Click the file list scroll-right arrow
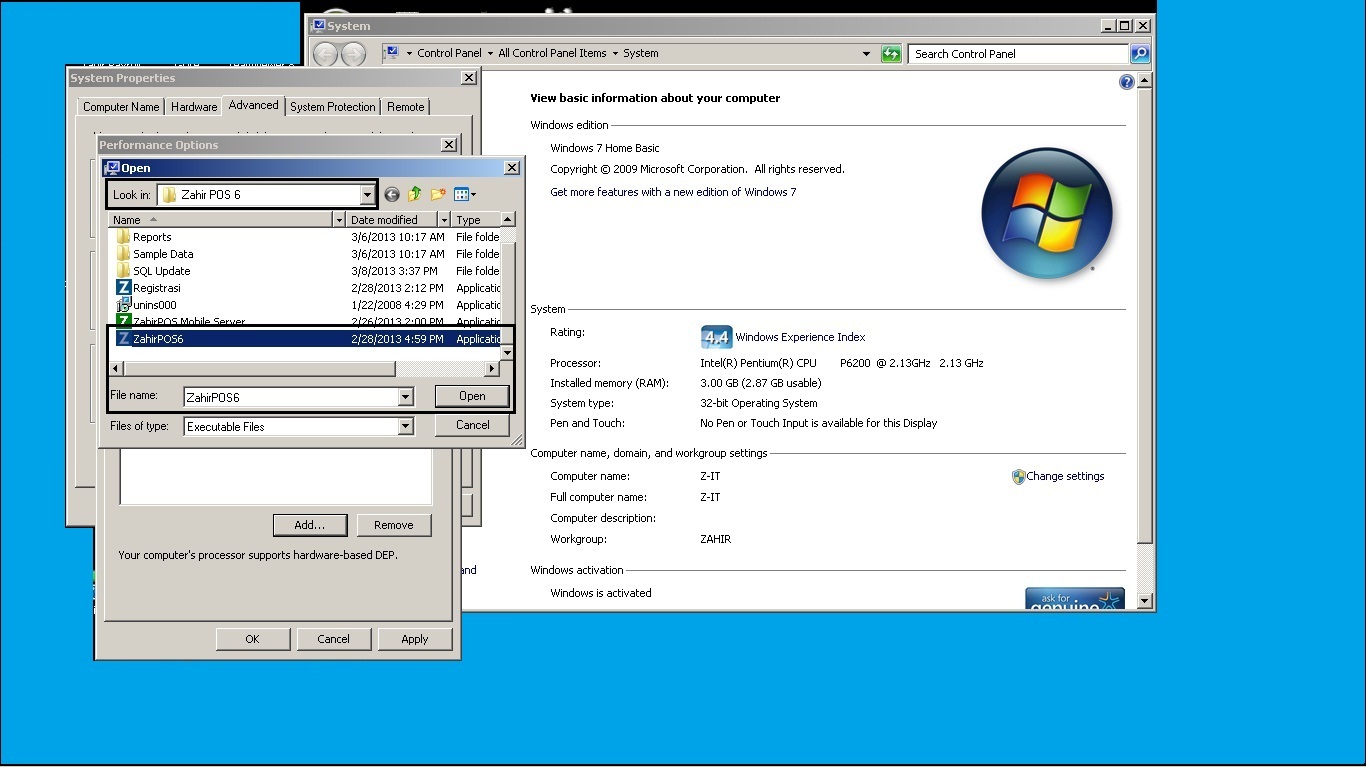Screen dimensions: 1366x768 pos(492,369)
